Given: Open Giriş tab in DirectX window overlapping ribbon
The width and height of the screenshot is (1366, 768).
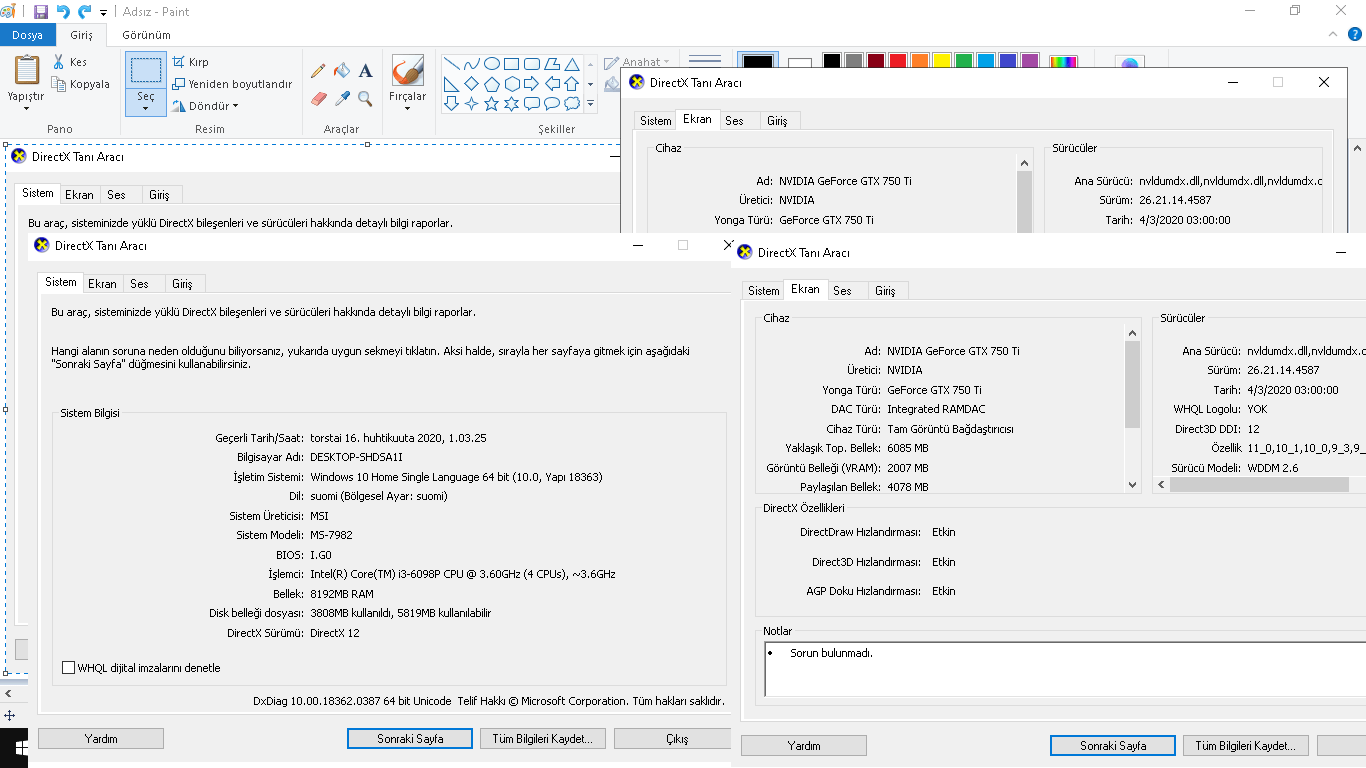Looking at the screenshot, I should (x=777, y=121).
